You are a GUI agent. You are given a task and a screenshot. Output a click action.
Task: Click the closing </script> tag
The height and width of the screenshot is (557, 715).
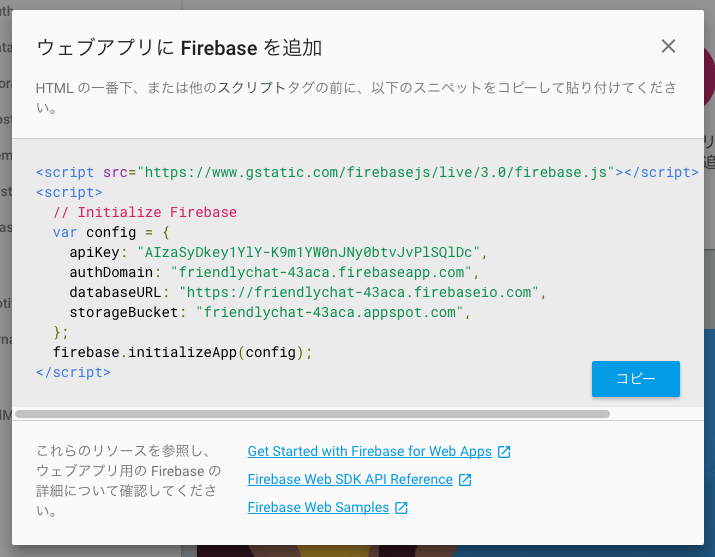(x=73, y=372)
